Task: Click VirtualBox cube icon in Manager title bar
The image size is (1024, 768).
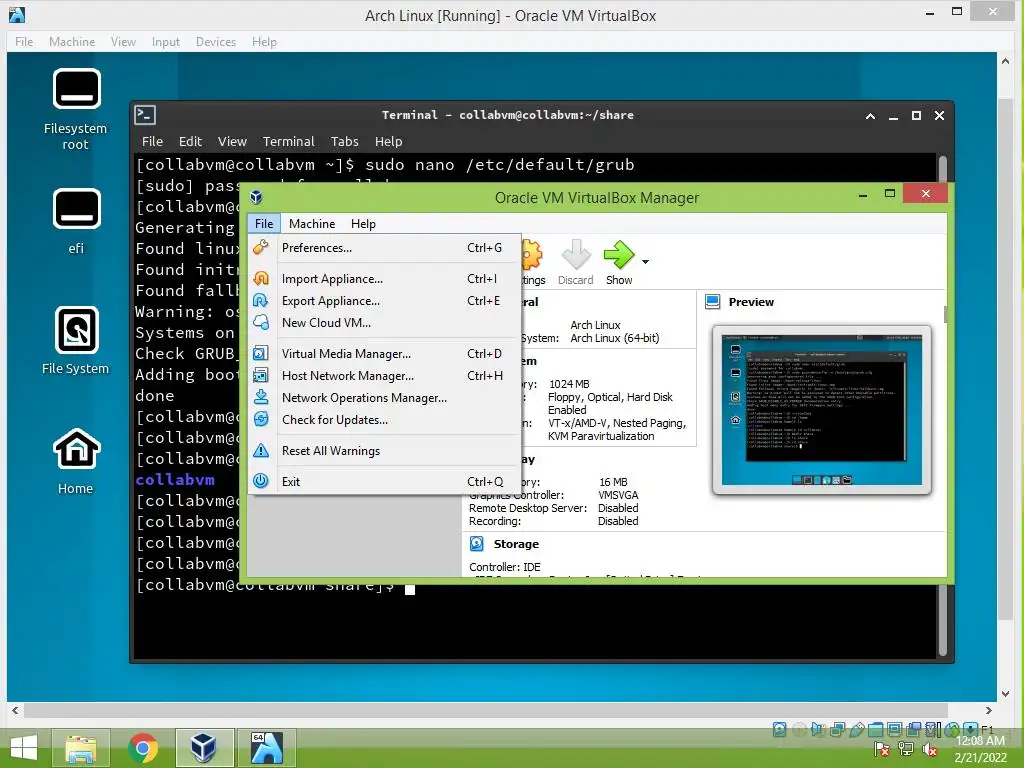Action: click(256, 197)
